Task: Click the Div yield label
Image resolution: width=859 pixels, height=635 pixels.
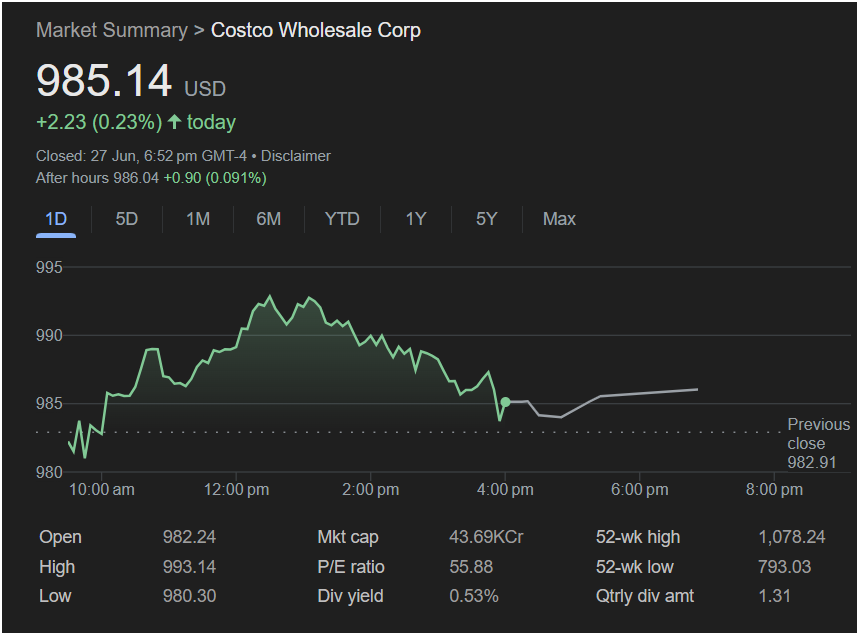Action: pos(350,596)
